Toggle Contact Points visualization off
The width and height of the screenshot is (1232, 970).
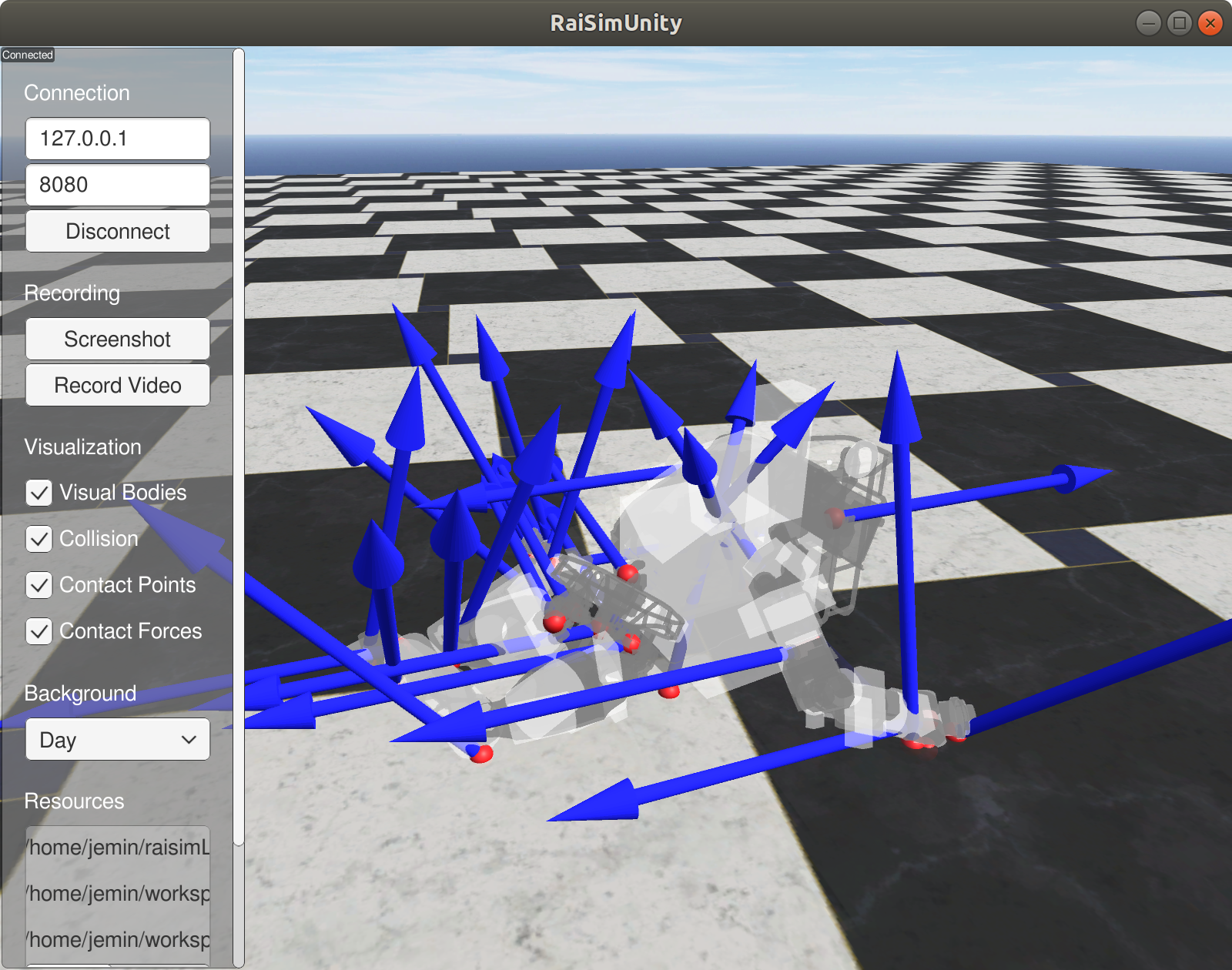point(39,585)
